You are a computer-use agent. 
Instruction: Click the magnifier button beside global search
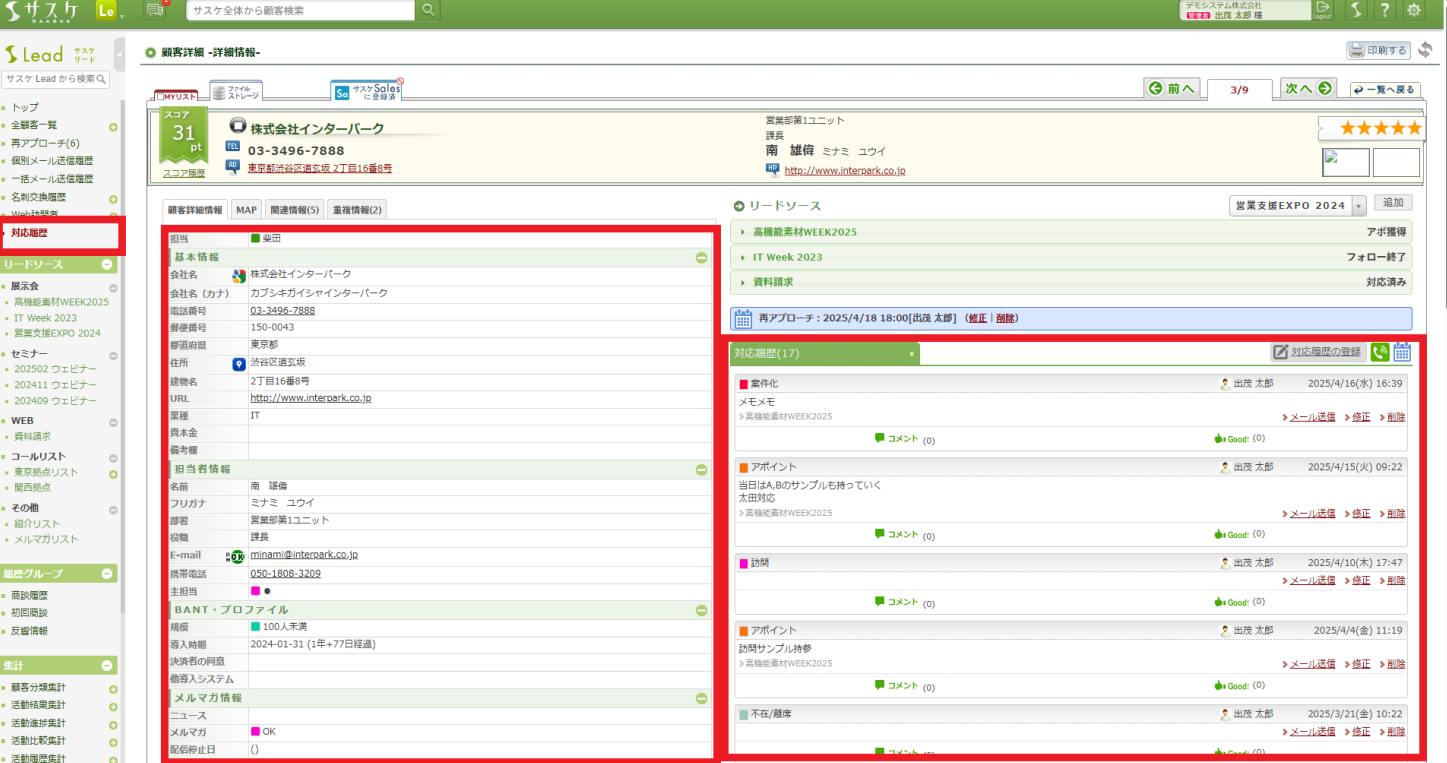click(427, 10)
